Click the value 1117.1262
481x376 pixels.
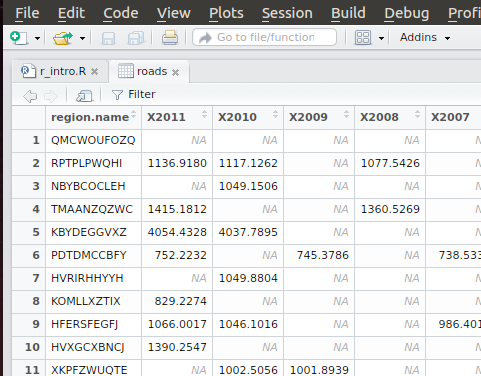(248, 163)
